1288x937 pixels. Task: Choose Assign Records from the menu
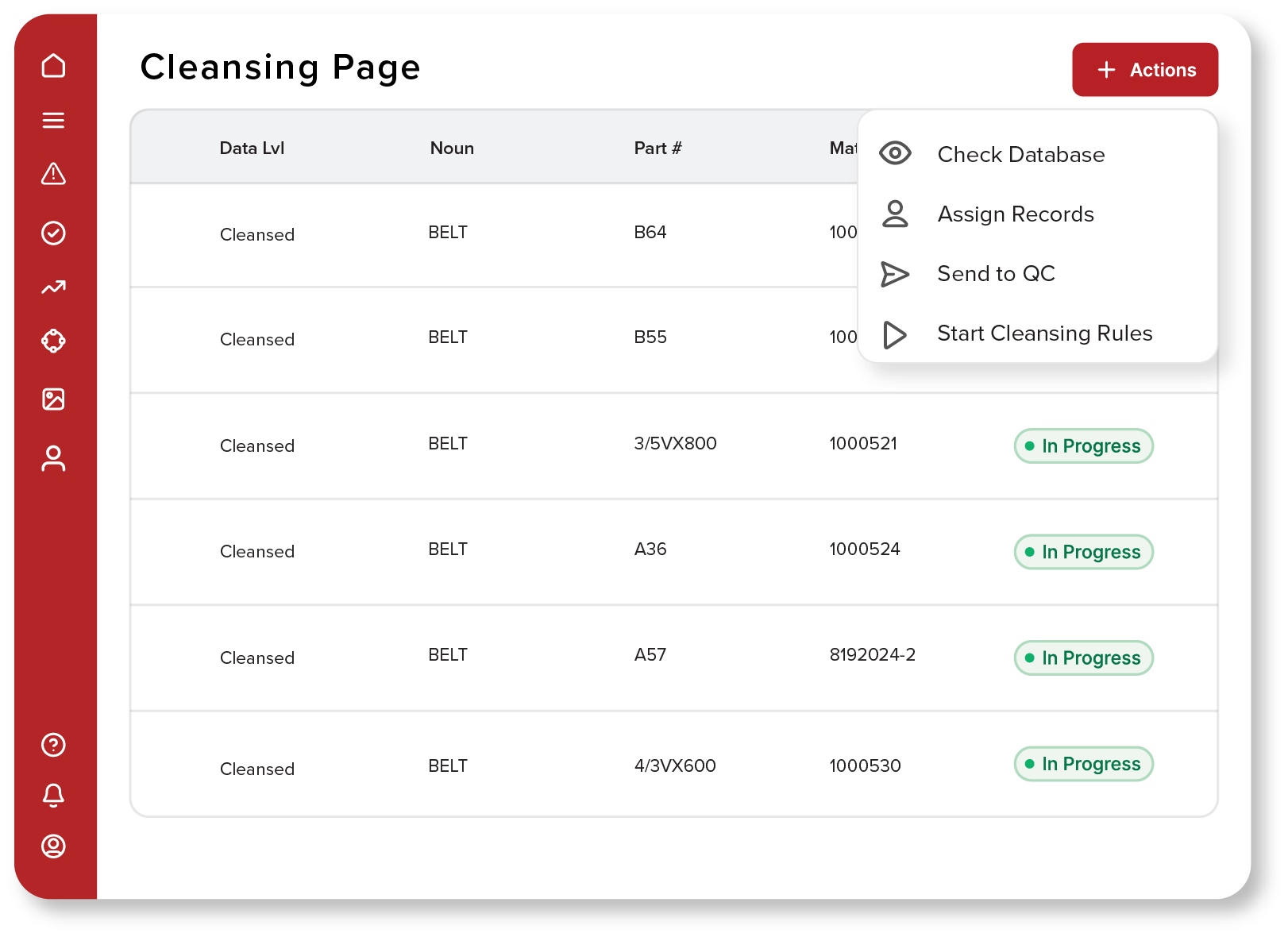click(1016, 214)
